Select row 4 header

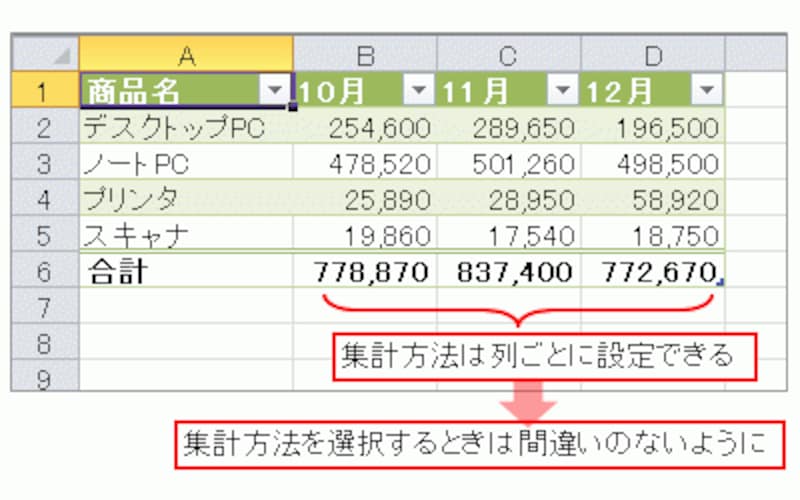tap(45, 197)
